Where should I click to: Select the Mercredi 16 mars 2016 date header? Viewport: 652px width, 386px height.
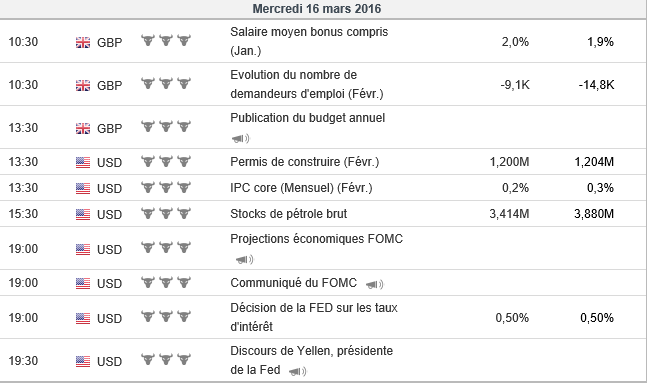pos(317,9)
